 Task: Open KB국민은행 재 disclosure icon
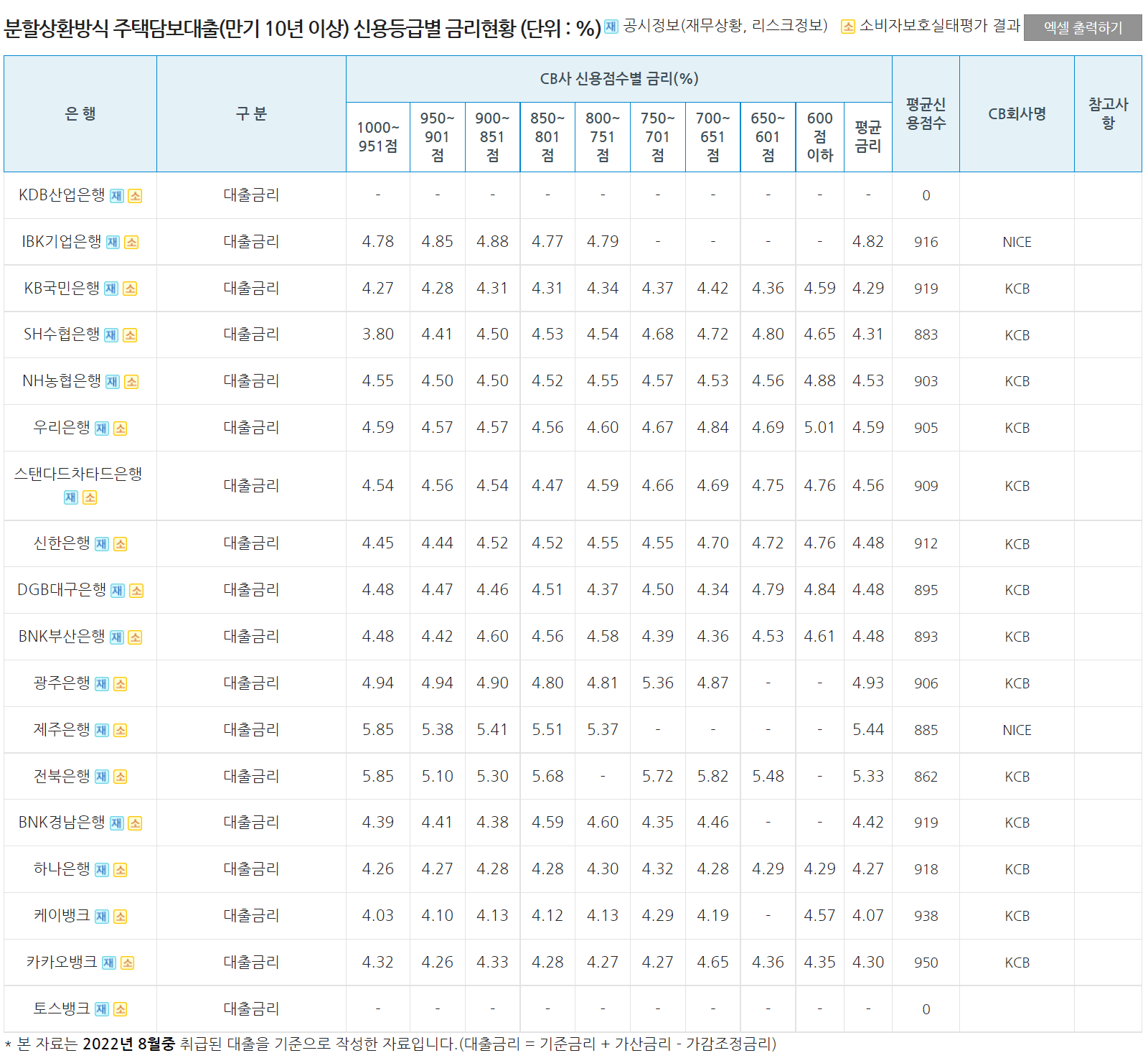111,289
